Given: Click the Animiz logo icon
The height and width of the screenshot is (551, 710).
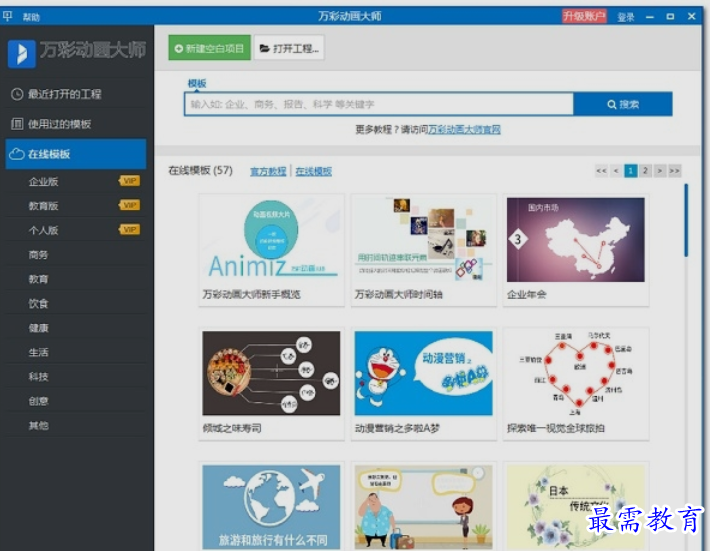Looking at the screenshot, I should coord(21,53).
